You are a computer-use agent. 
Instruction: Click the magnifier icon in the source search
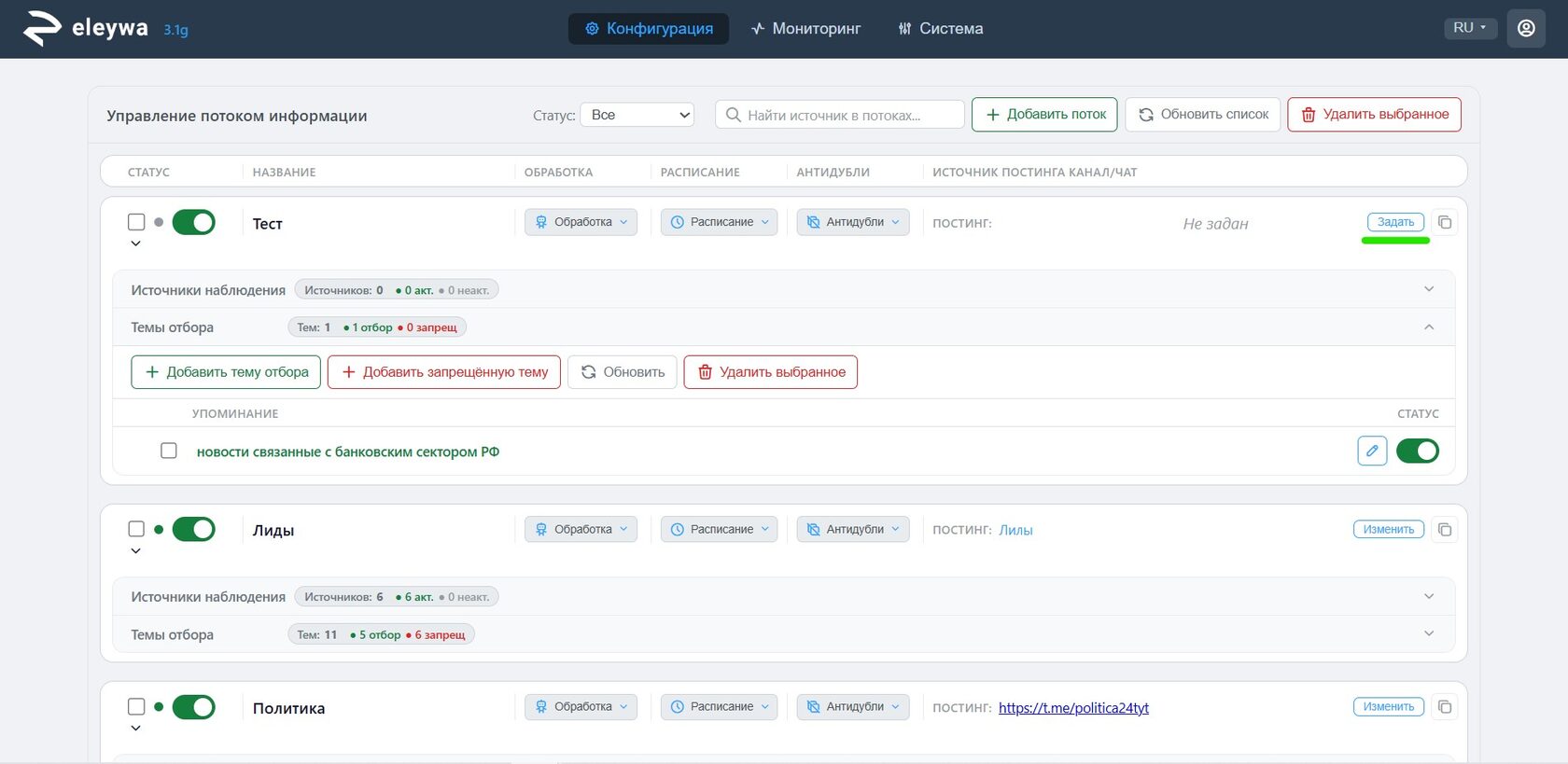[734, 115]
